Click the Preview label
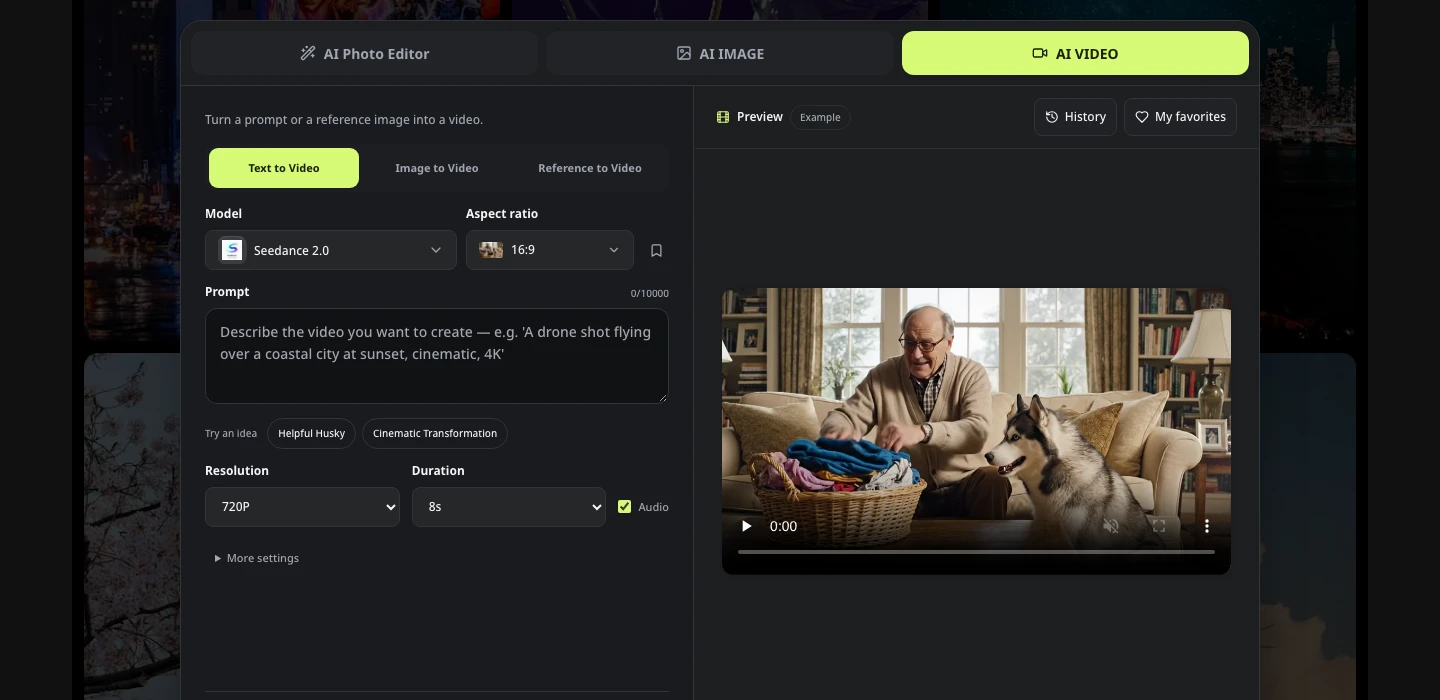 pos(760,117)
